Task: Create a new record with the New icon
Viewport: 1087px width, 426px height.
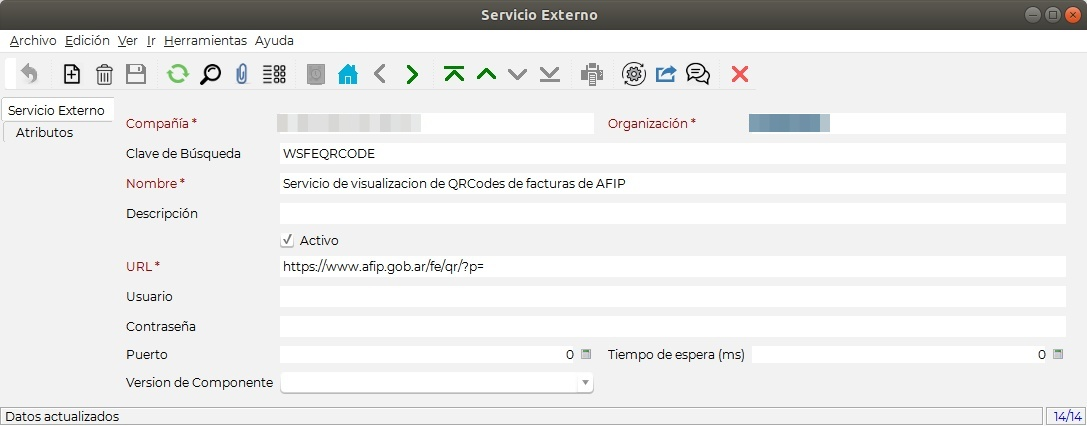Action: [x=72, y=74]
